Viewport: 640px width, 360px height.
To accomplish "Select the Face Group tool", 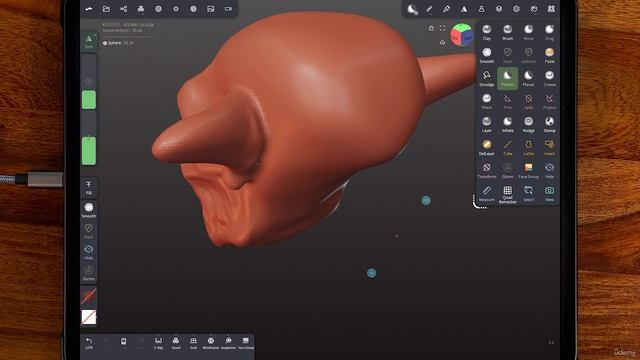I will (528, 170).
